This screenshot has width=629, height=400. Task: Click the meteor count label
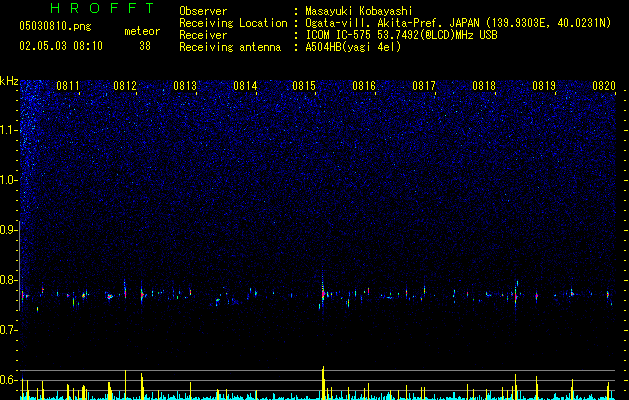click(x=142, y=31)
